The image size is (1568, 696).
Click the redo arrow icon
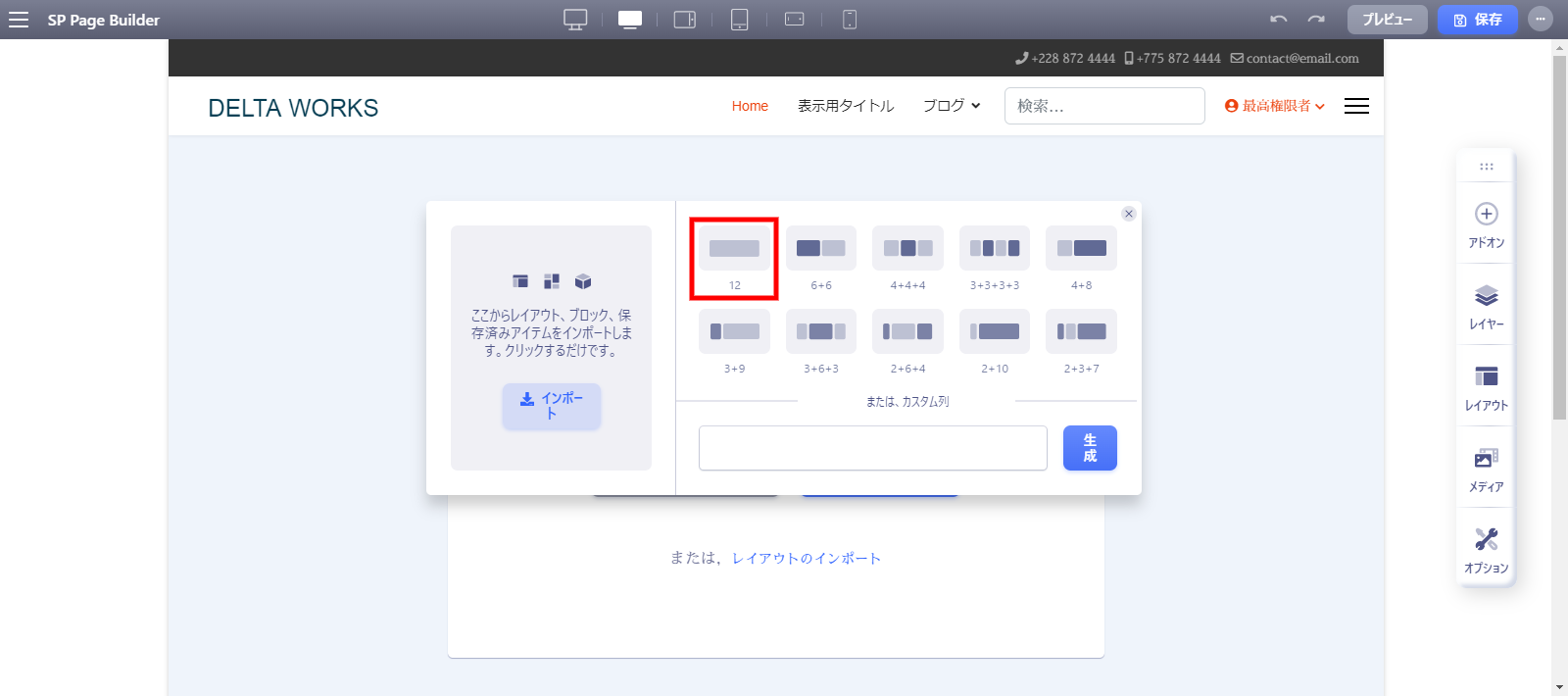(x=1316, y=20)
